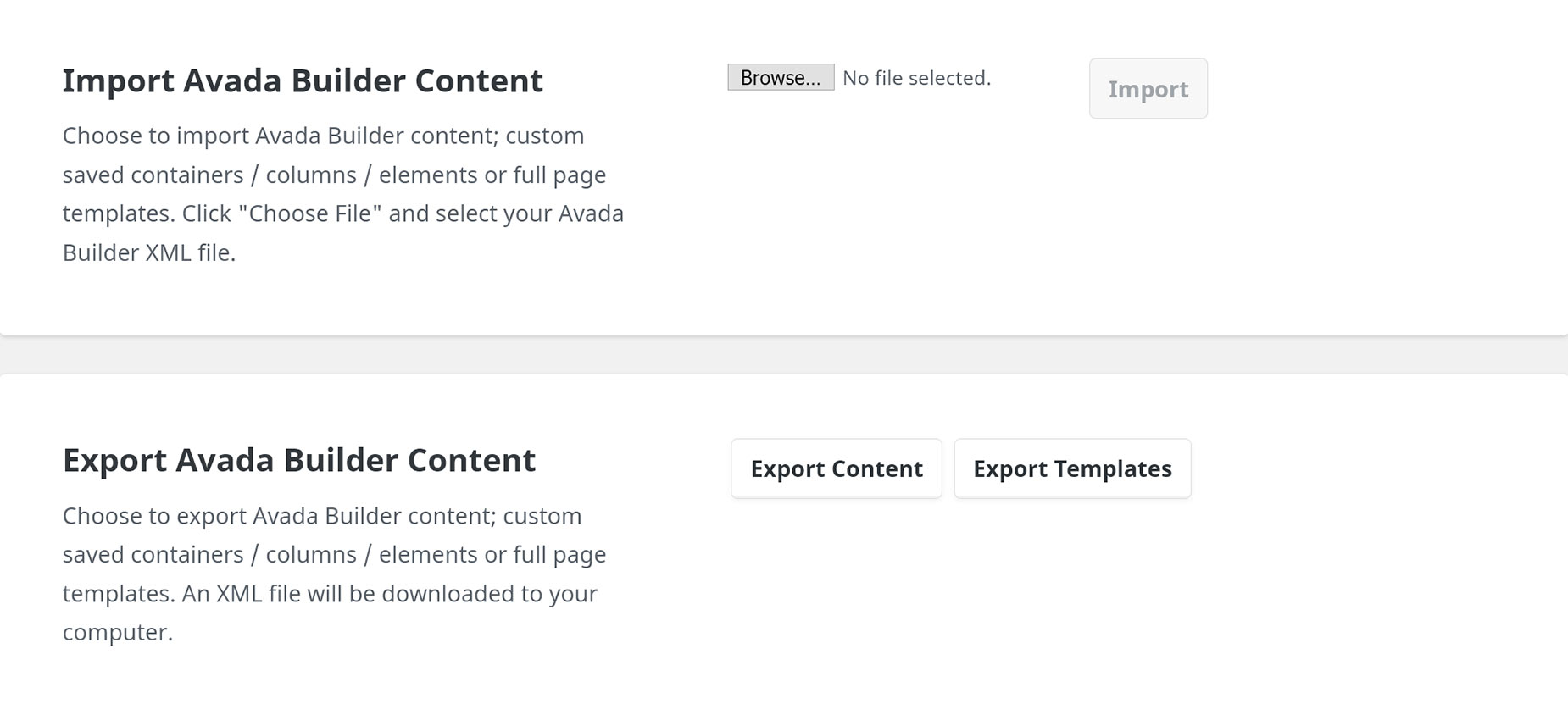
Task: Click the Export Avada Builder Content heading
Action: tap(299, 460)
